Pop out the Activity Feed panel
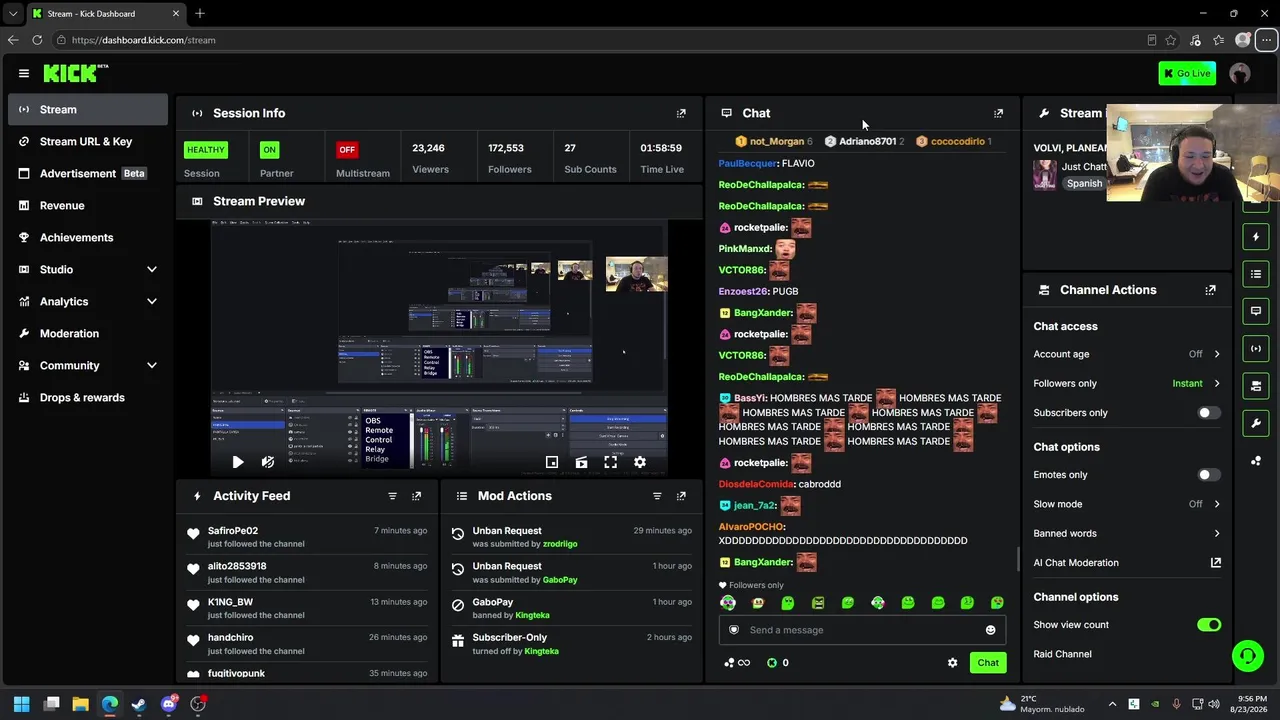The image size is (1280, 720). click(x=416, y=496)
